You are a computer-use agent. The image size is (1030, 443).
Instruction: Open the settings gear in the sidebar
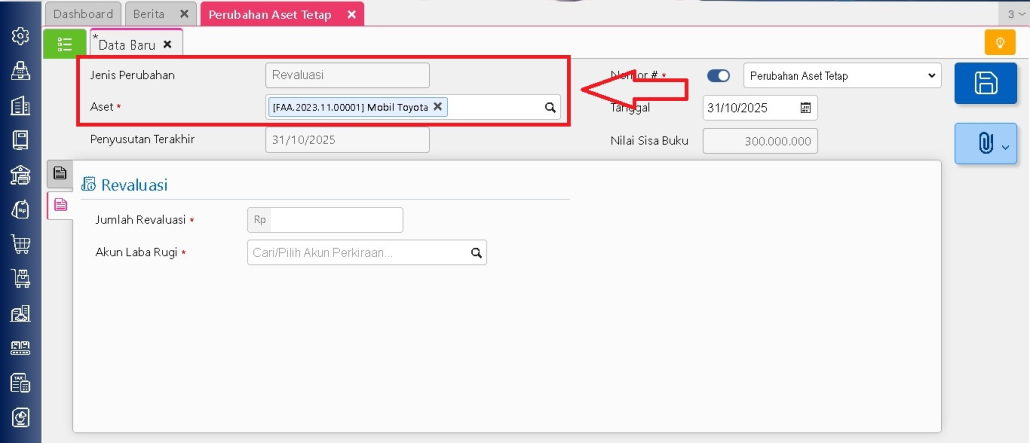20,36
